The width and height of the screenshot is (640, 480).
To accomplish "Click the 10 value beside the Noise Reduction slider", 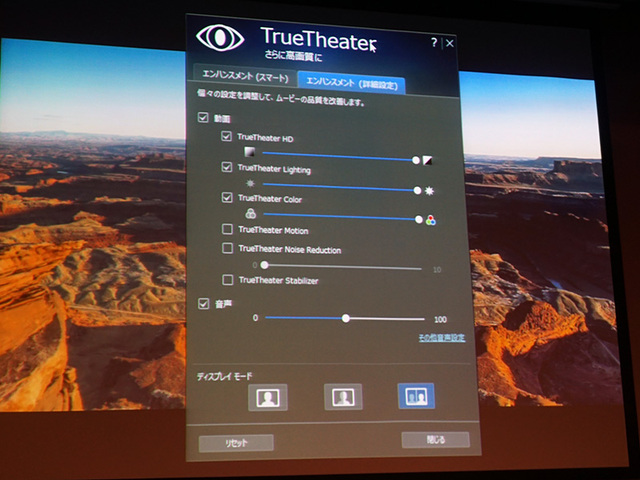I will (437, 270).
